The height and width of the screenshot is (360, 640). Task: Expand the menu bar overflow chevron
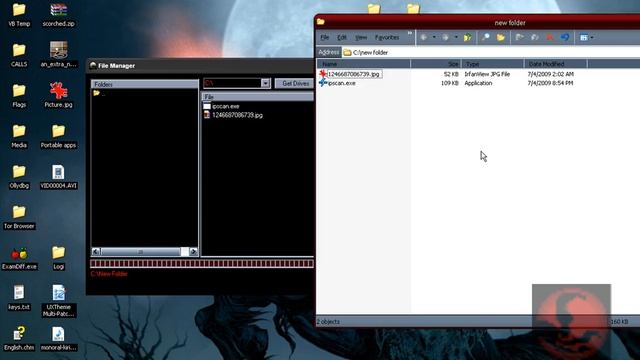click(410, 33)
